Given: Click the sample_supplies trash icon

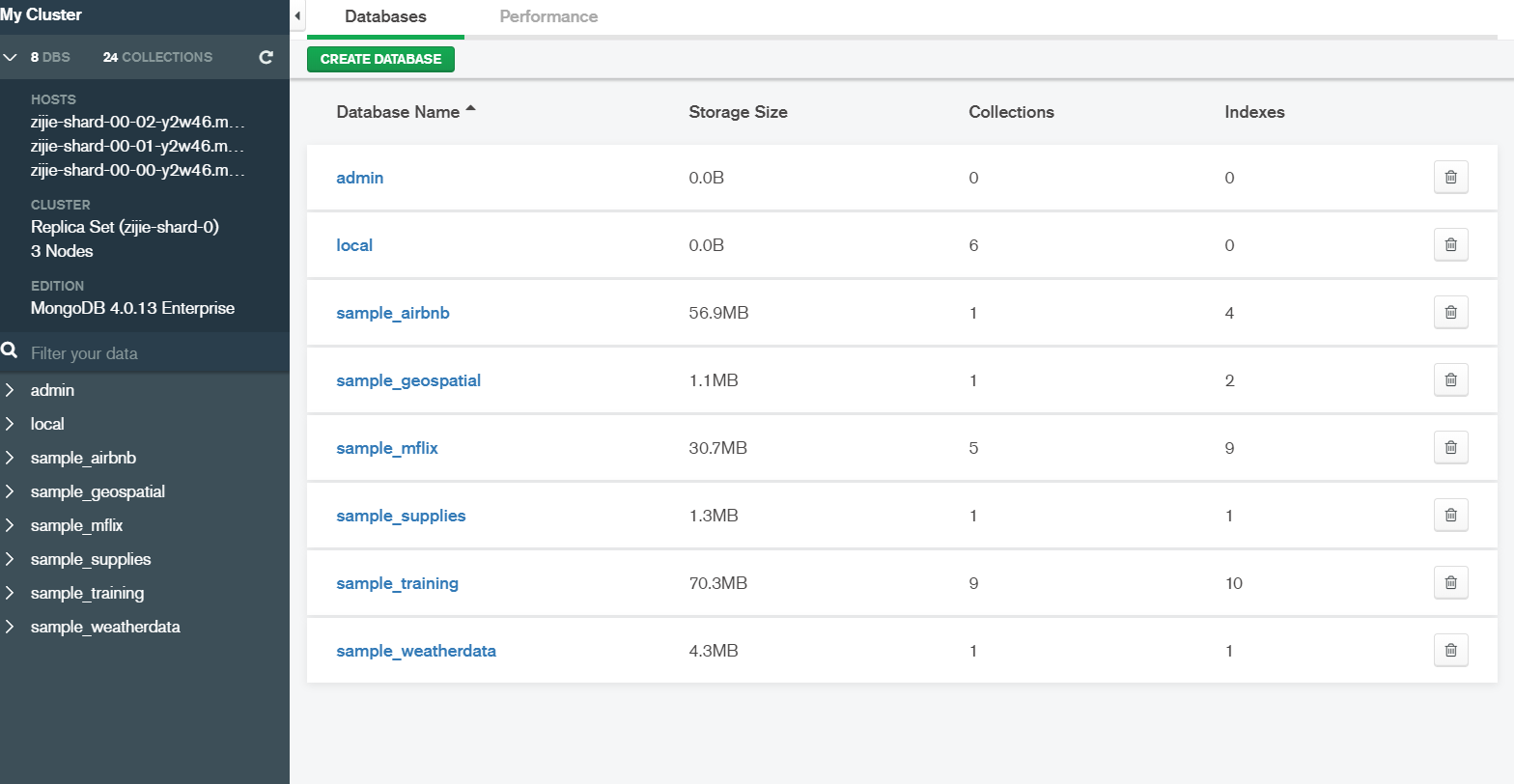Looking at the screenshot, I should point(1450,516).
